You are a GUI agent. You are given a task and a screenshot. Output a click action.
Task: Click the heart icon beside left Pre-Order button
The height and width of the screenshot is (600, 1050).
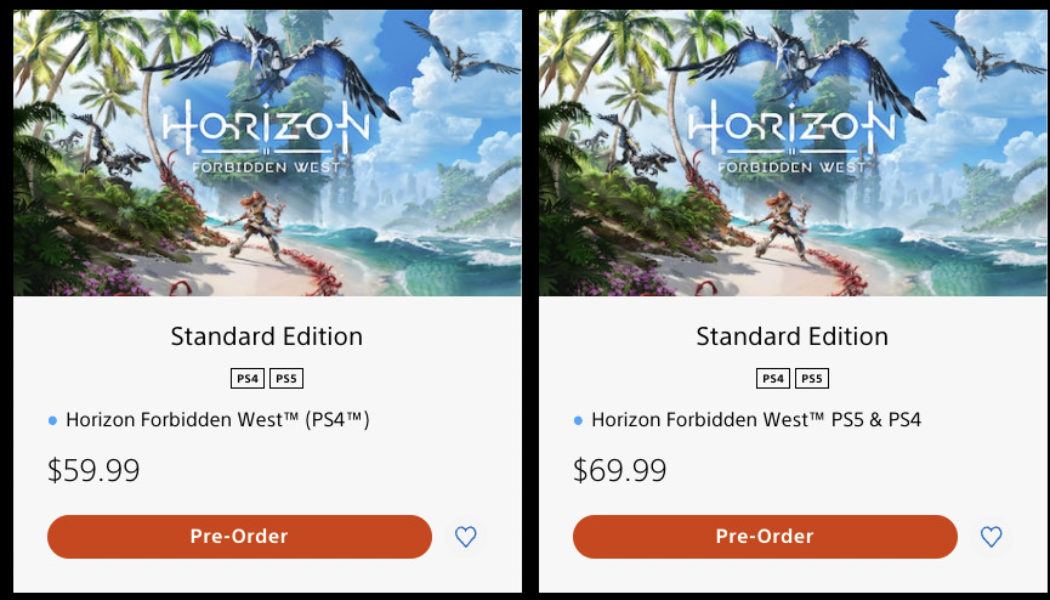(465, 536)
